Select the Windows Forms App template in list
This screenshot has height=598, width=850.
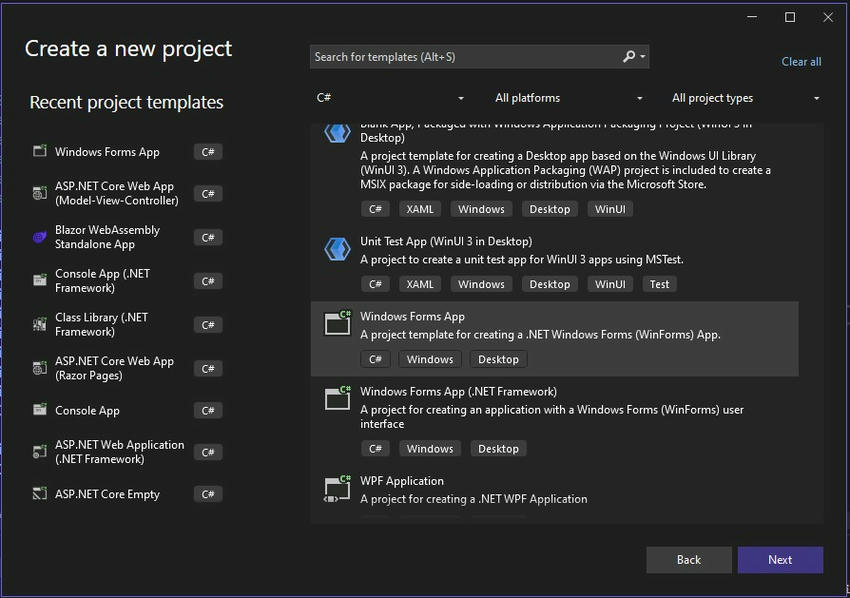click(x=554, y=339)
